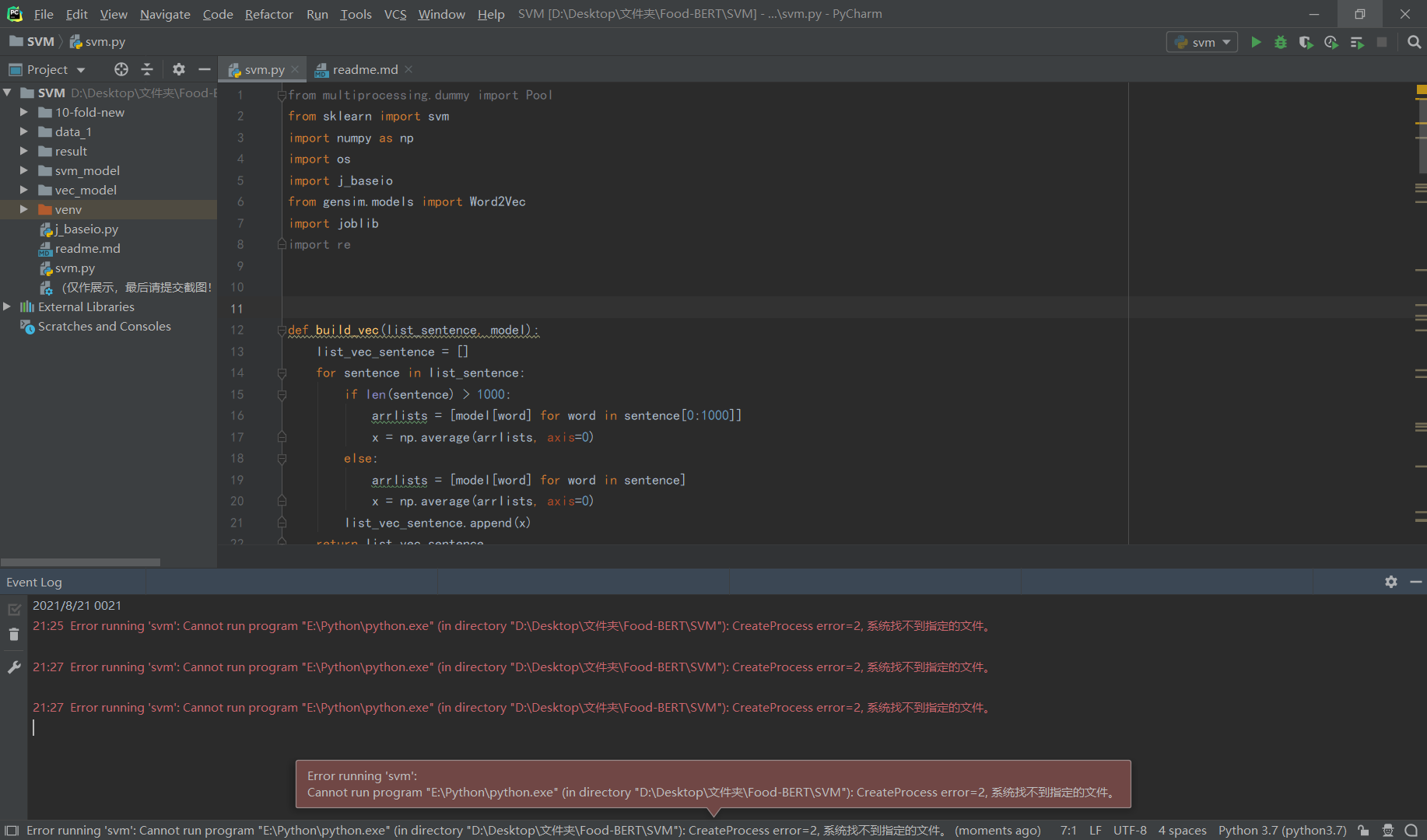Click the Stop process icon
Image resolution: width=1427 pixels, height=840 pixels.
(1382, 42)
